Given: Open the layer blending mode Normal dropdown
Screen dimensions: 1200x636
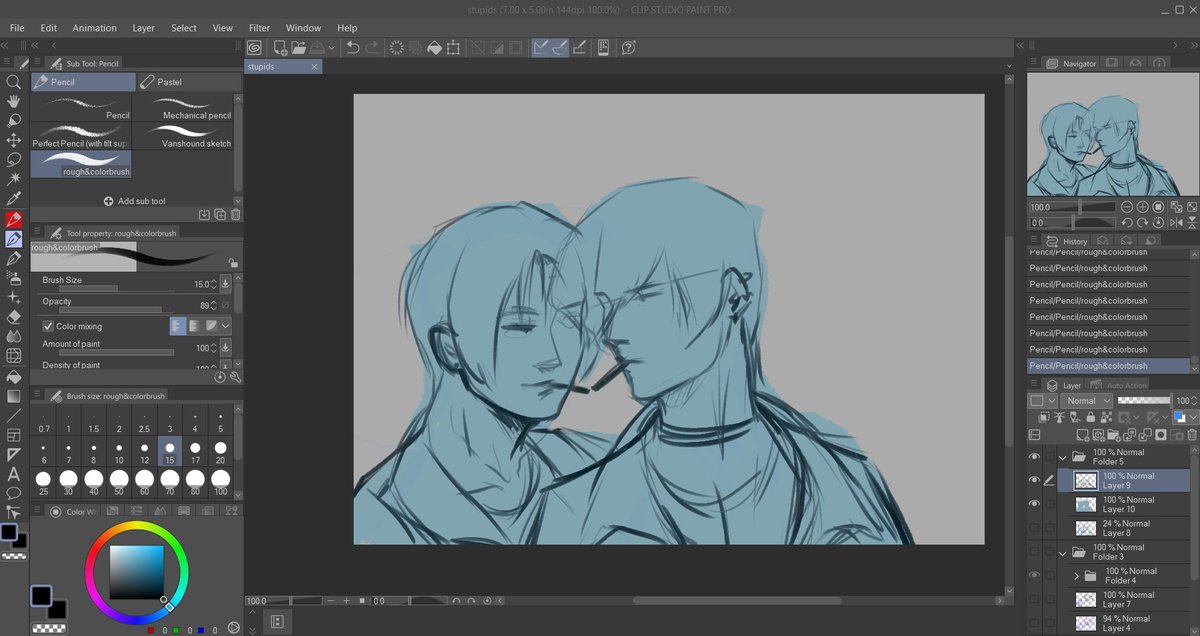Looking at the screenshot, I should pyautogui.click(x=1086, y=401).
